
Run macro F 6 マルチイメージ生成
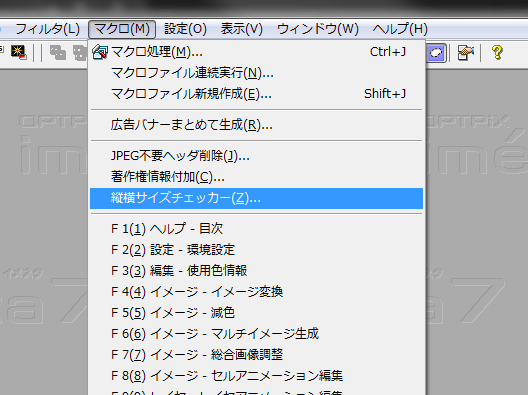tap(257, 333)
